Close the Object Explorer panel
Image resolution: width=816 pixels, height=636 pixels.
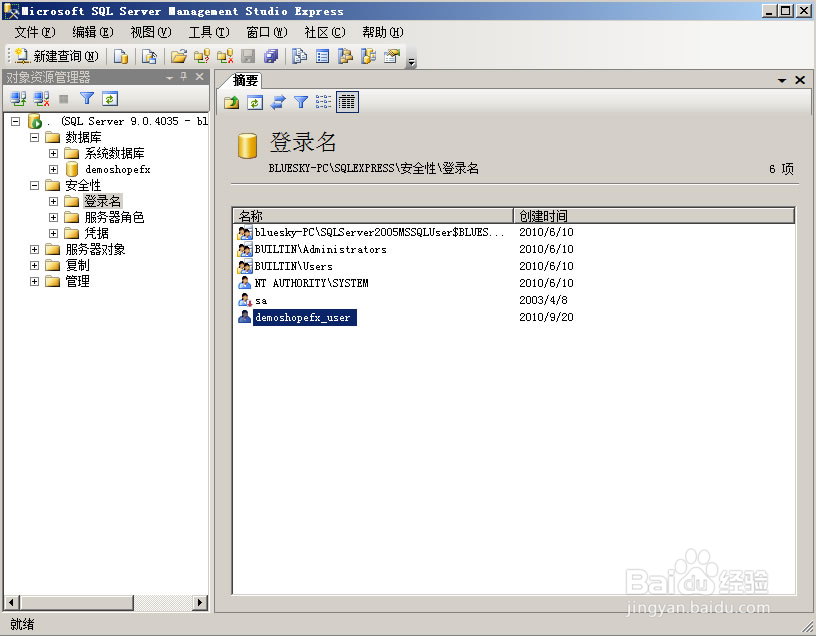tap(199, 77)
